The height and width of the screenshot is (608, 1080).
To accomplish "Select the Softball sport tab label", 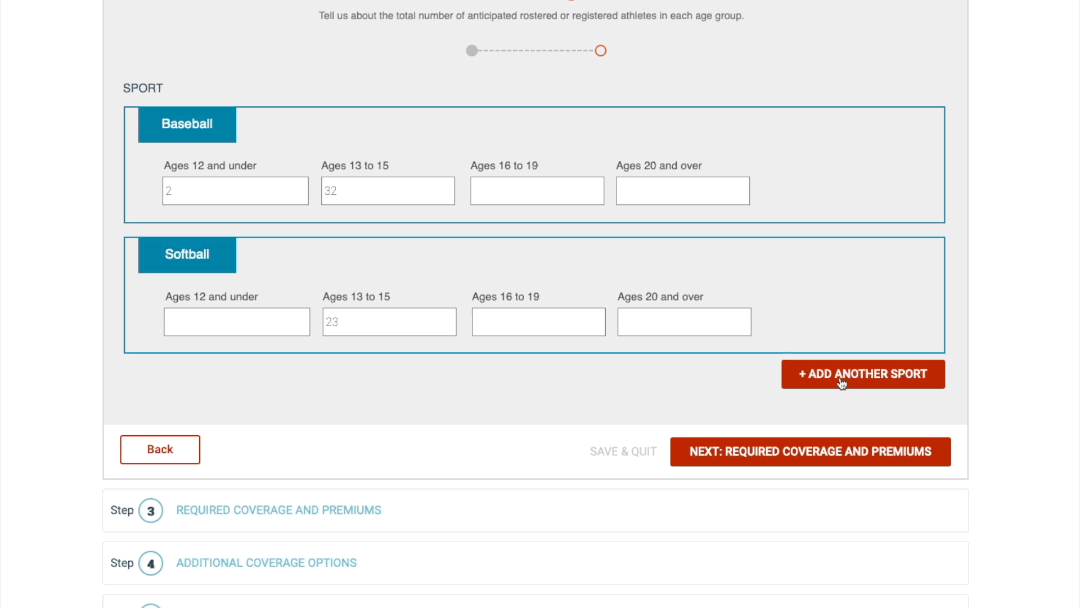I will [187, 255].
